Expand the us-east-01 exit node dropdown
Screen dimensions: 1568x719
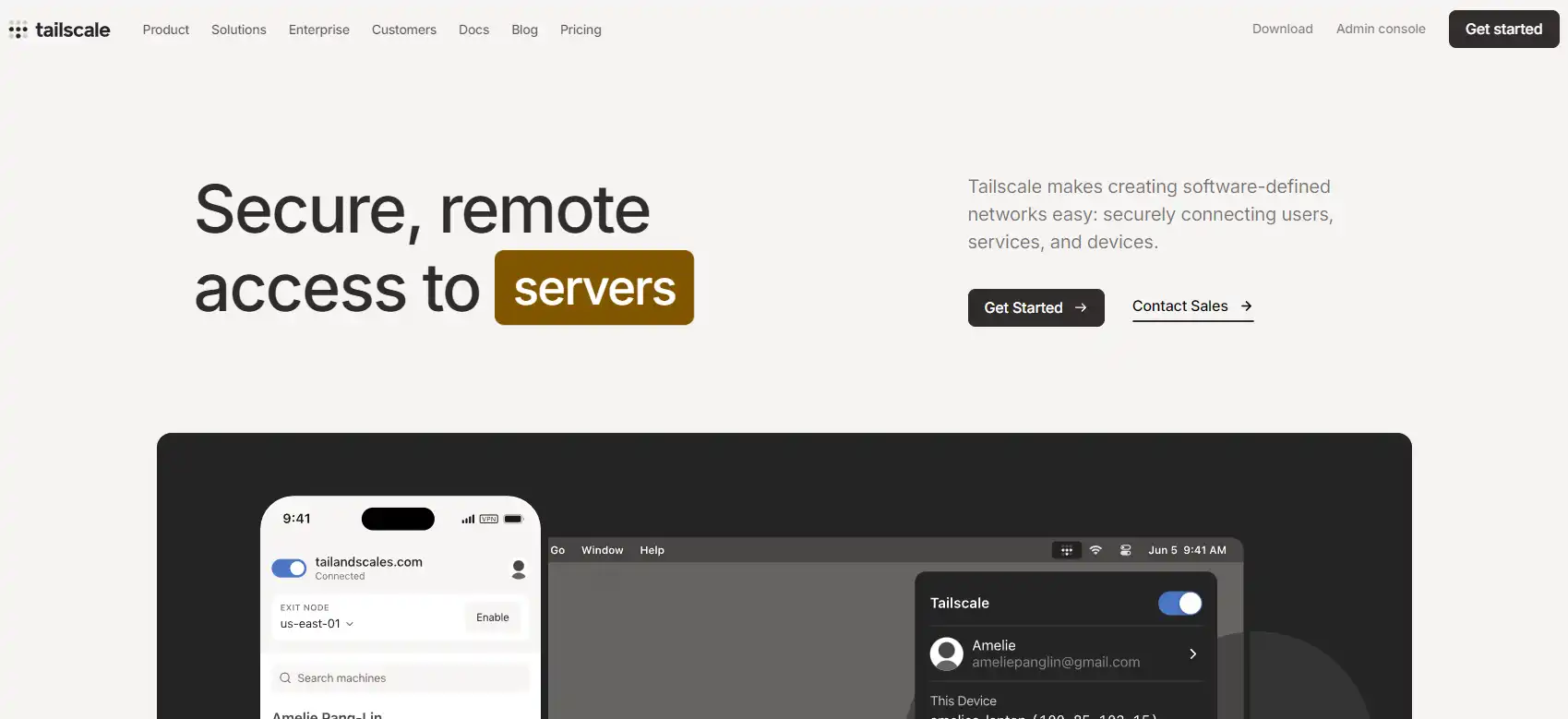tap(317, 624)
